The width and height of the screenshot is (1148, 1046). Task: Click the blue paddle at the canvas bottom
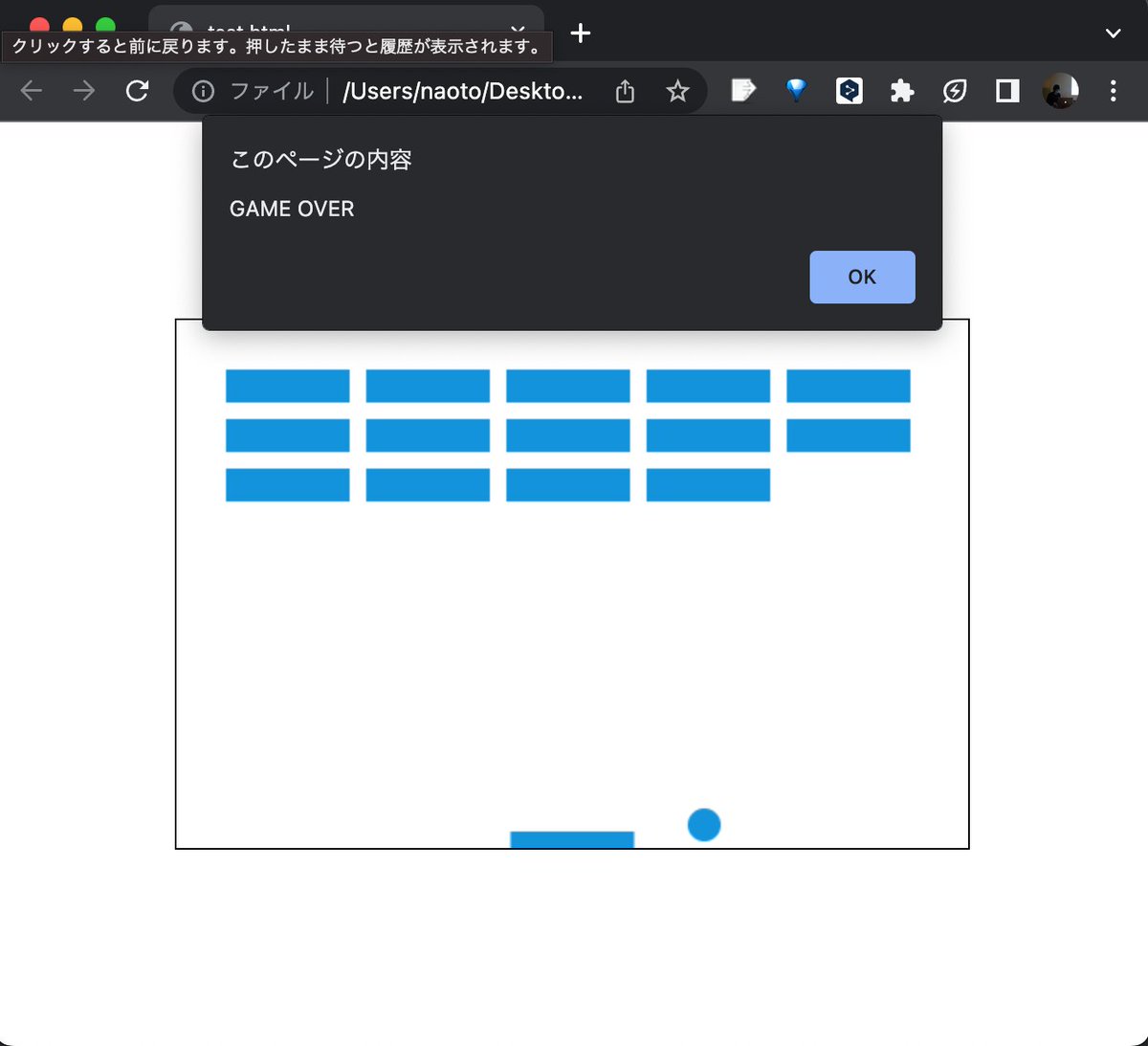(x=572, y=839)
